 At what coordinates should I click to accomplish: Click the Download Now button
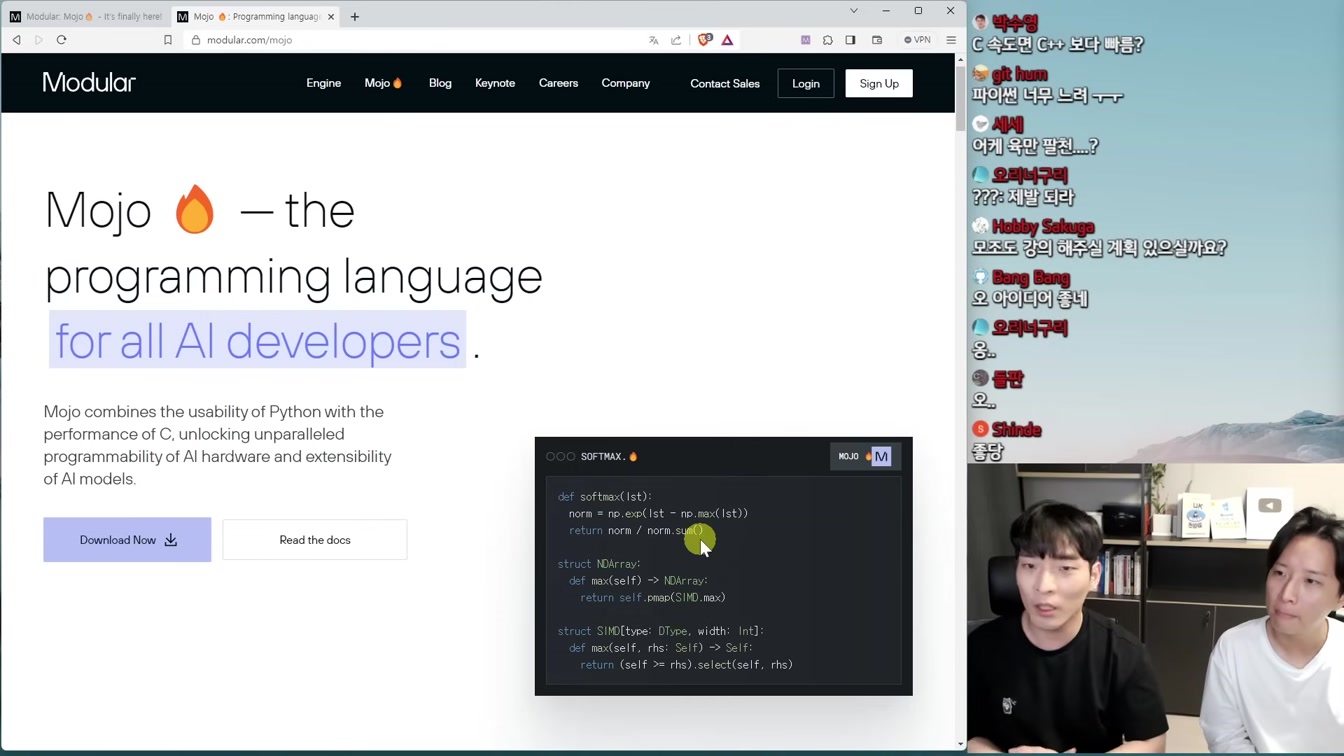127,540
